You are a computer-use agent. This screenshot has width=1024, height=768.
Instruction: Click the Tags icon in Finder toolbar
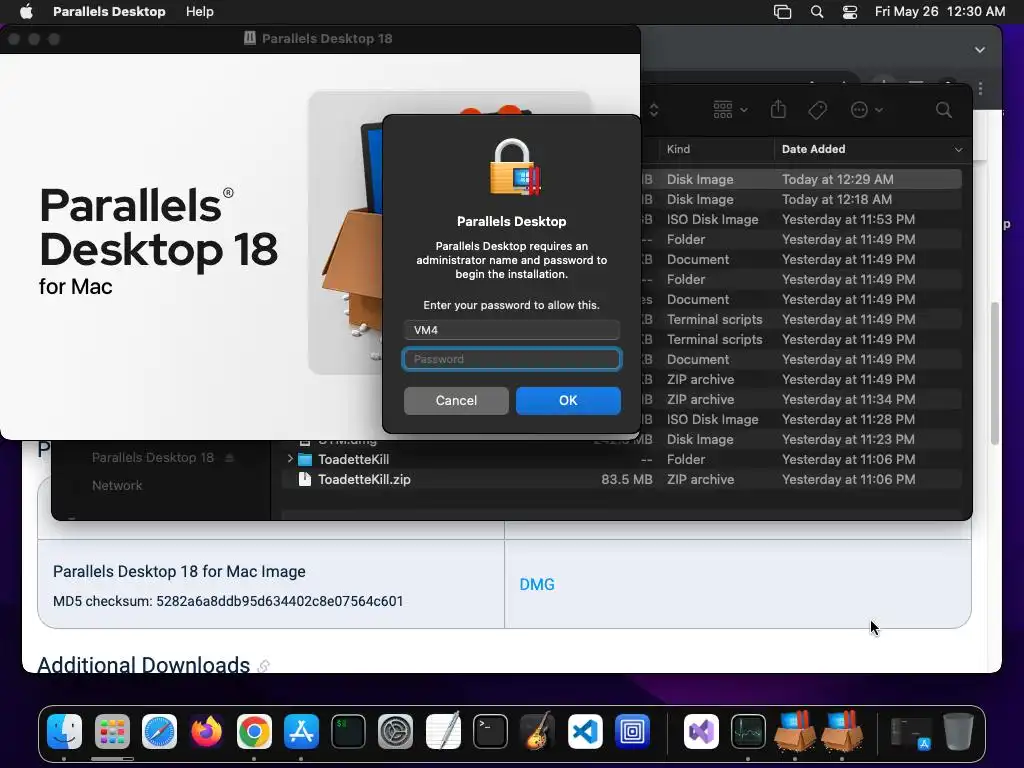pos(818,110)
